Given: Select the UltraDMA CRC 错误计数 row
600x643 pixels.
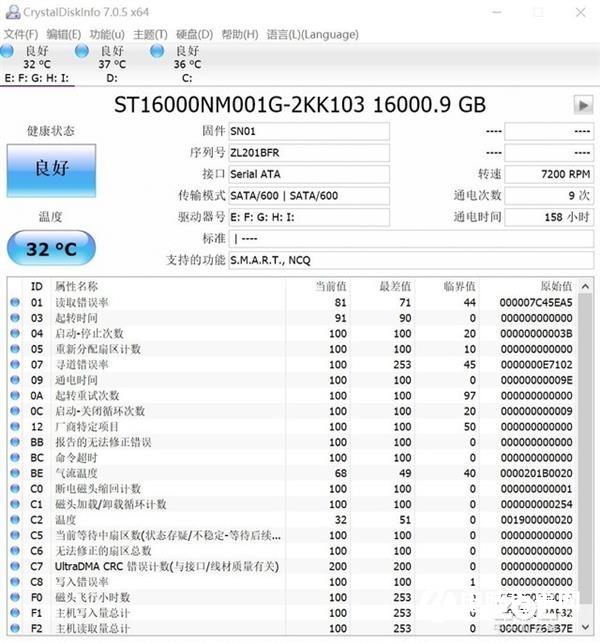Looking at the screenshot, I should point(293,566).
